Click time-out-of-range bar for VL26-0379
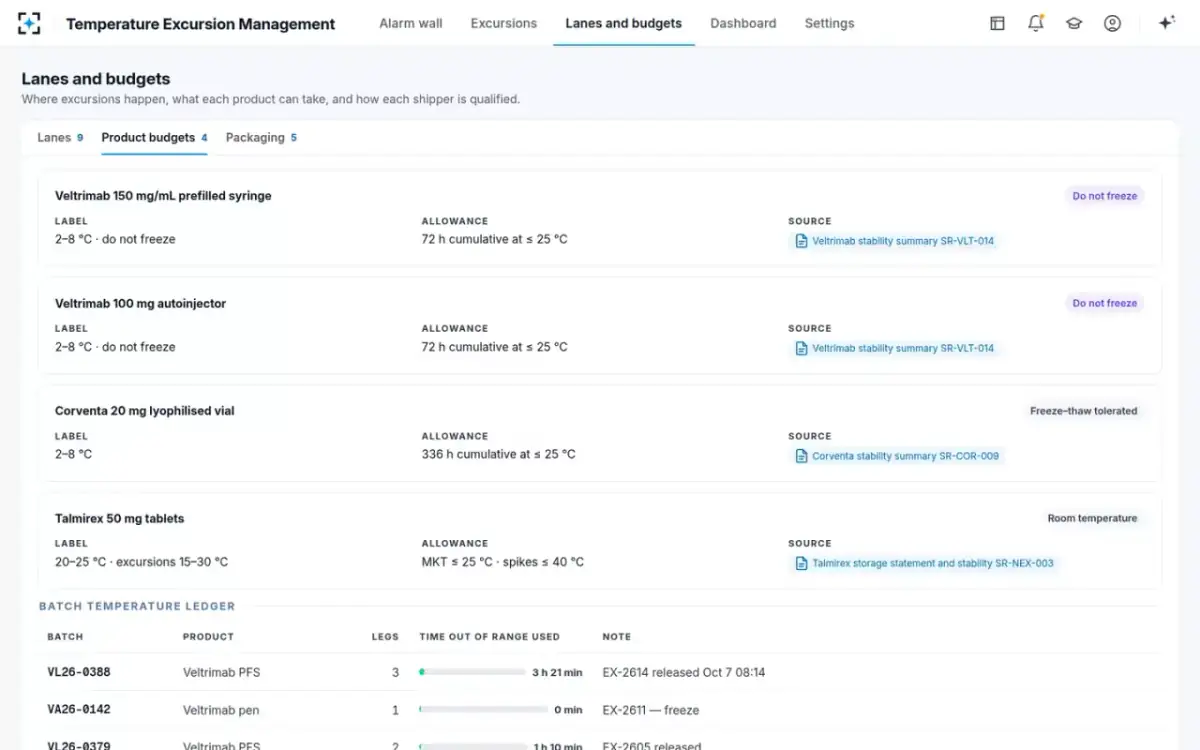The image size is (1200, 750). click(x=472, y=745)
